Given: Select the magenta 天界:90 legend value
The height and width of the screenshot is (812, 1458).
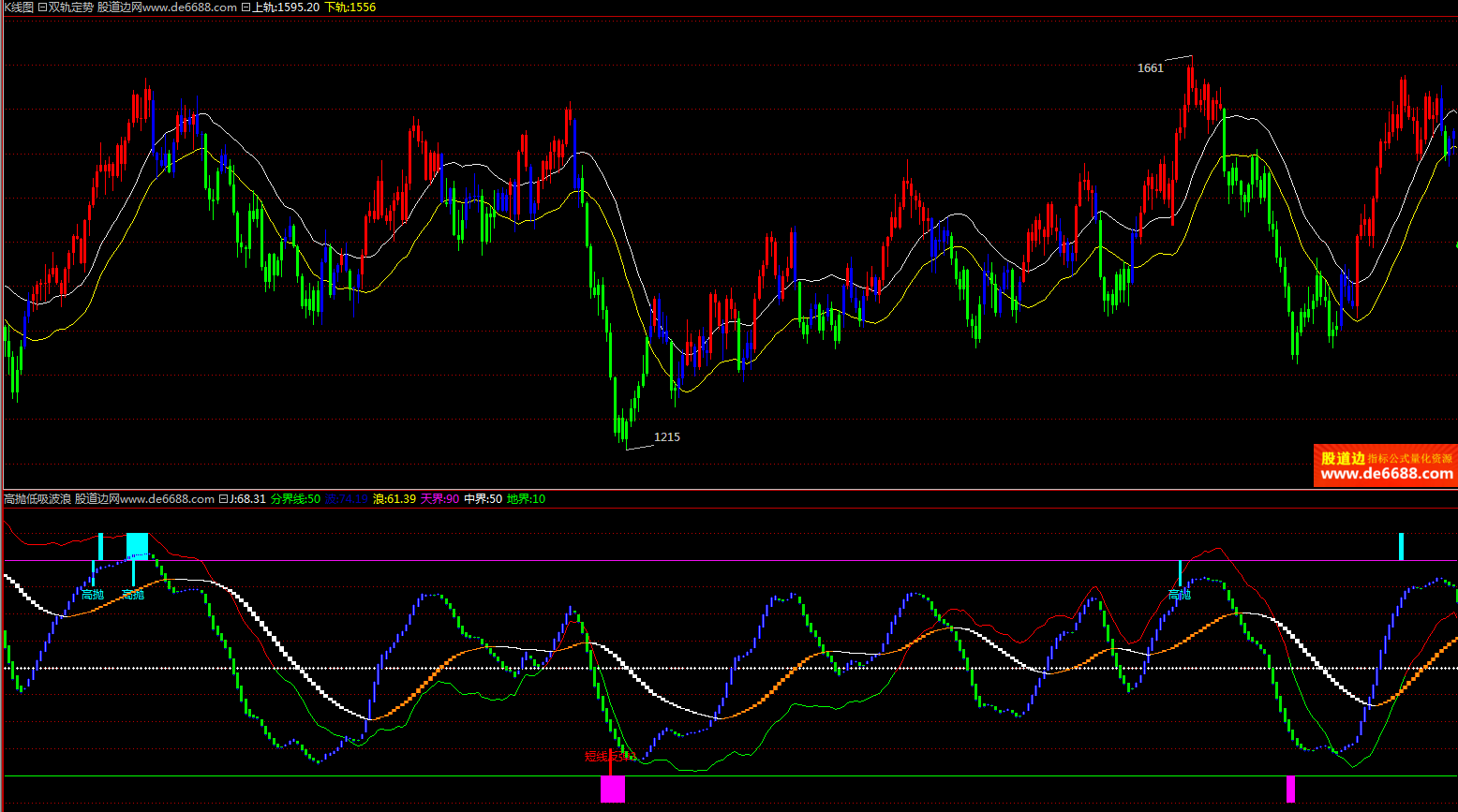Looking at the screenshot, I should 439,499.
